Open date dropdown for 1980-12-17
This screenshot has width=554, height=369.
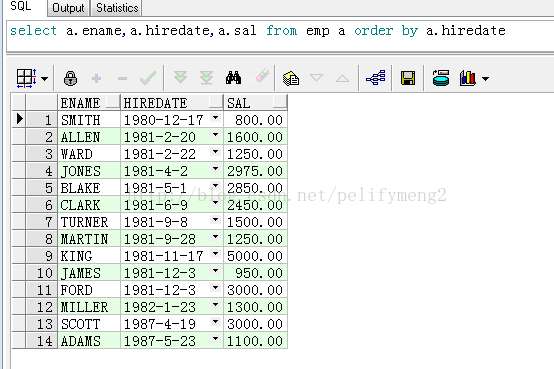(x=215, y=118)
